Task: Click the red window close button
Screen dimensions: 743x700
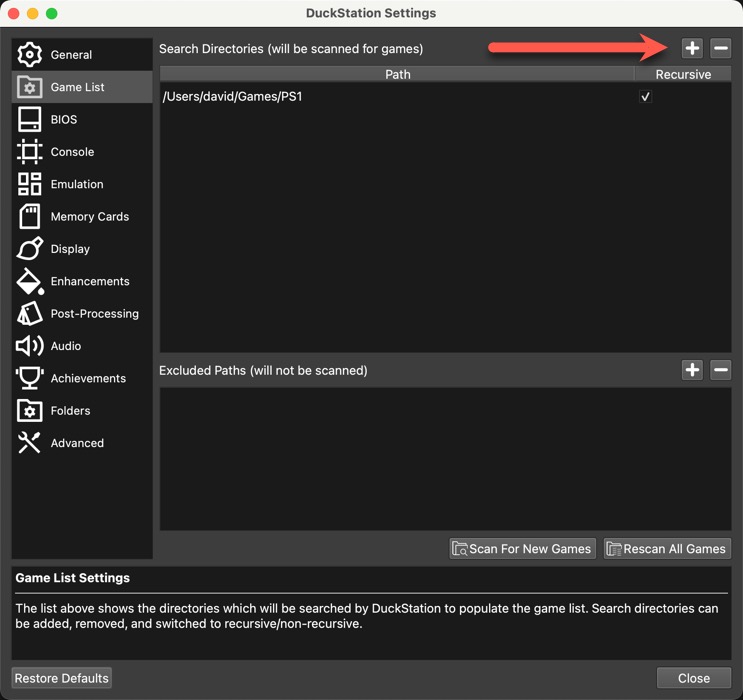Action: [x=13, y=13]
